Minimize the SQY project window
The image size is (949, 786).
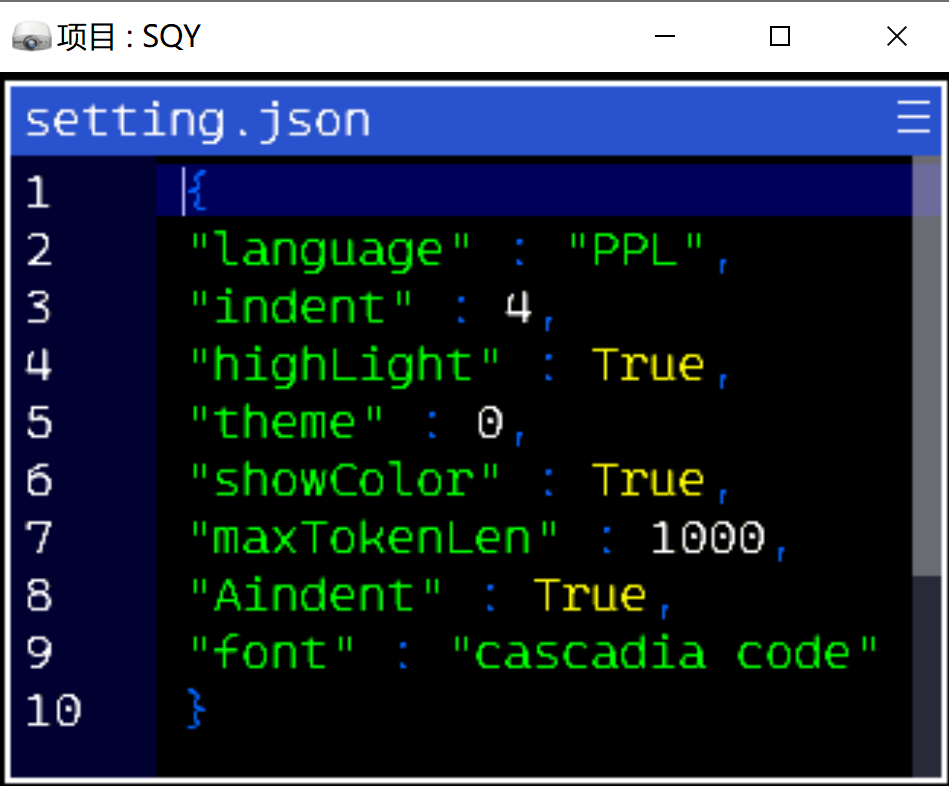pyautogui.click(x=665, y=36)
